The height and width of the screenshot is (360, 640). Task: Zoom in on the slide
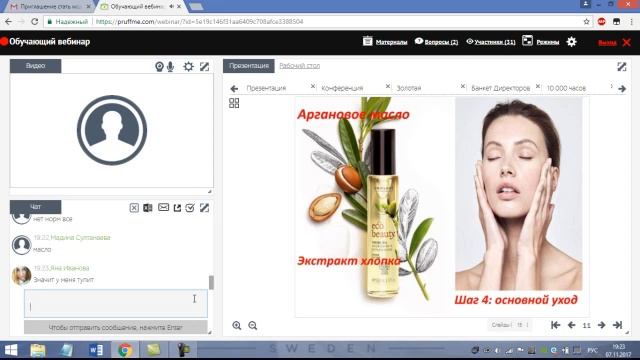(x=237, y=325)
